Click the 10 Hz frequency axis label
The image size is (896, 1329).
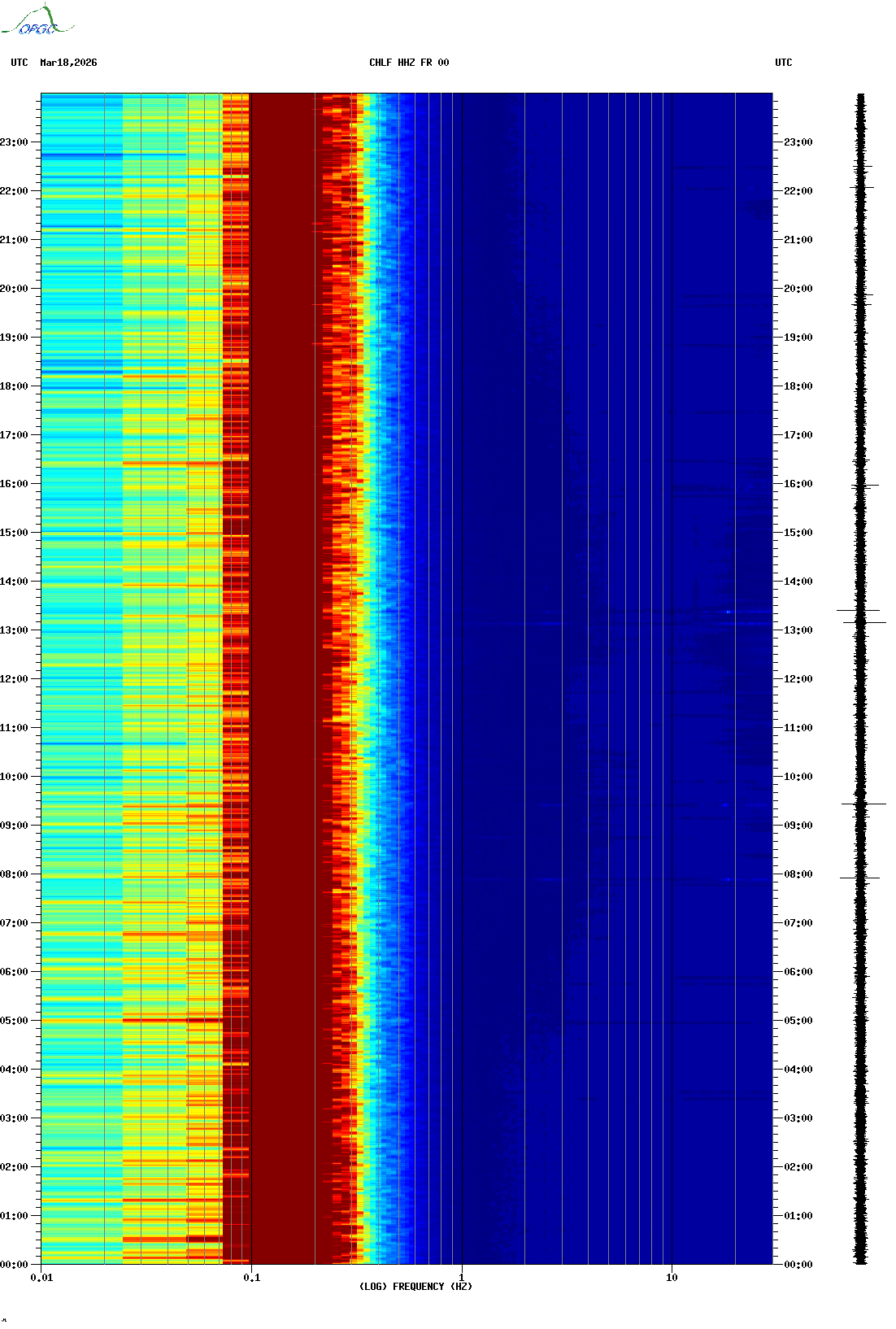672,1278
